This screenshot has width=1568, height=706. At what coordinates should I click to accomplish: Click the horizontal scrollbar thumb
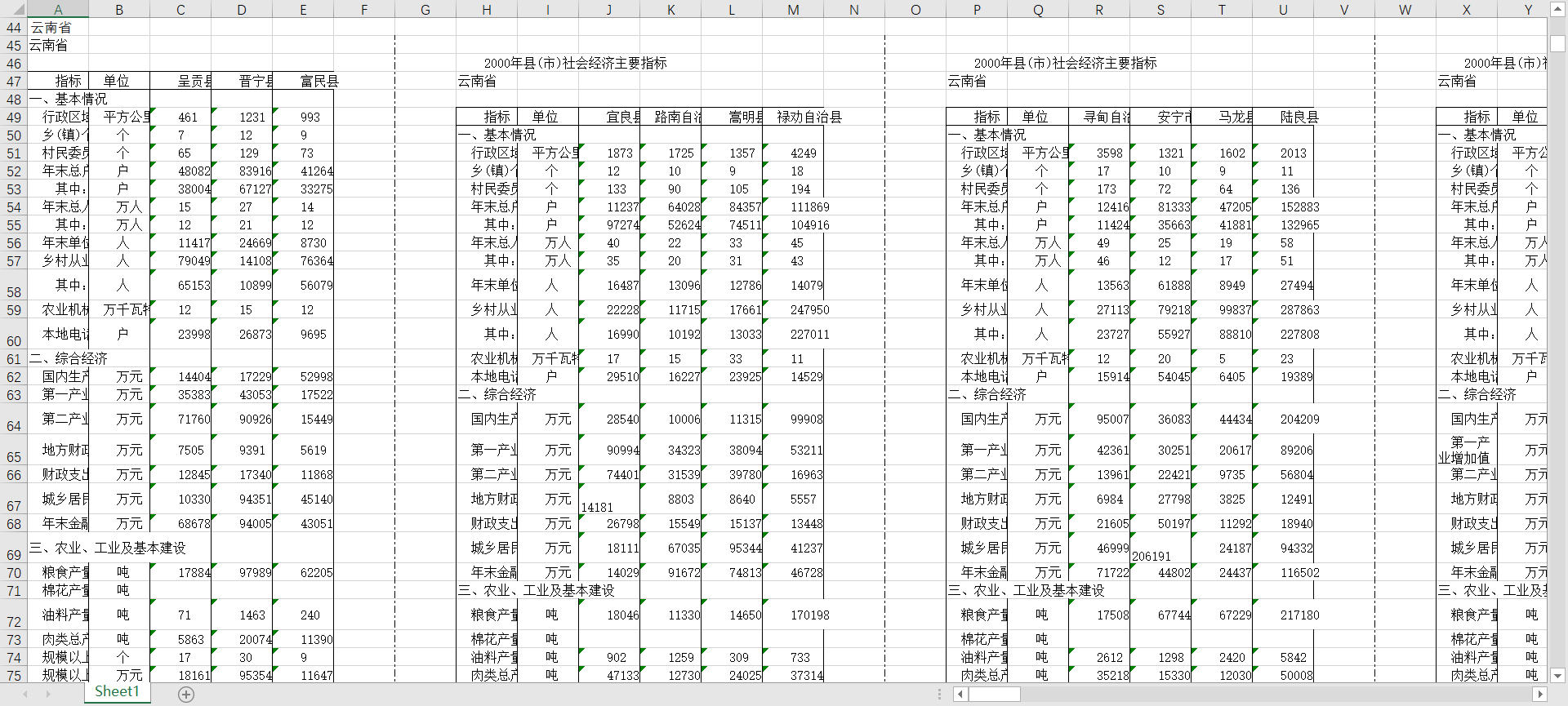pyautogui.click(x=994, y=695)
